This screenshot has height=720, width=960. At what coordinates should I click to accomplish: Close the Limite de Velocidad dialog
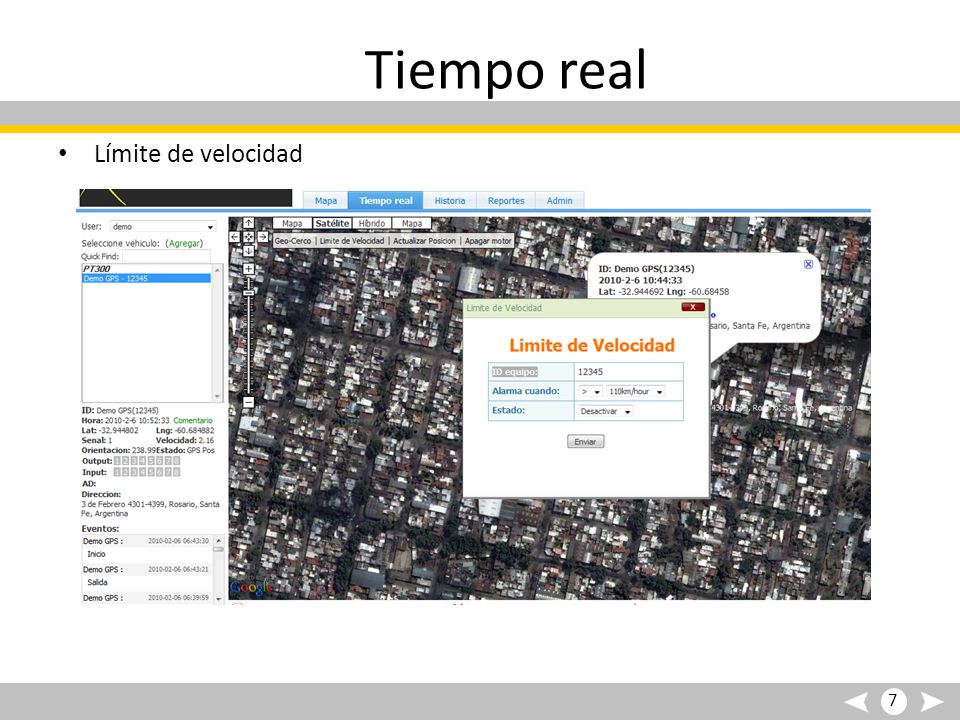693,307
